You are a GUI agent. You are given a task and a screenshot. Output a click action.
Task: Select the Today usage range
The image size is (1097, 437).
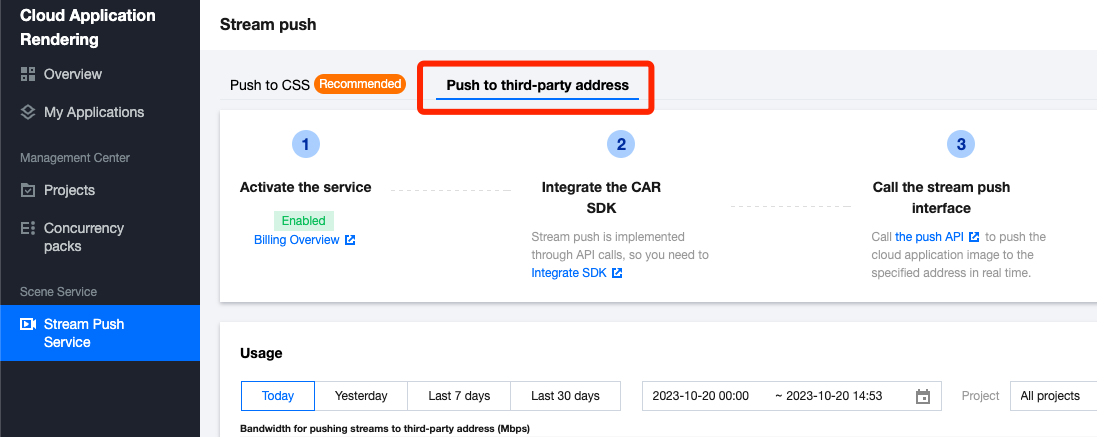[x=278, y=396]
